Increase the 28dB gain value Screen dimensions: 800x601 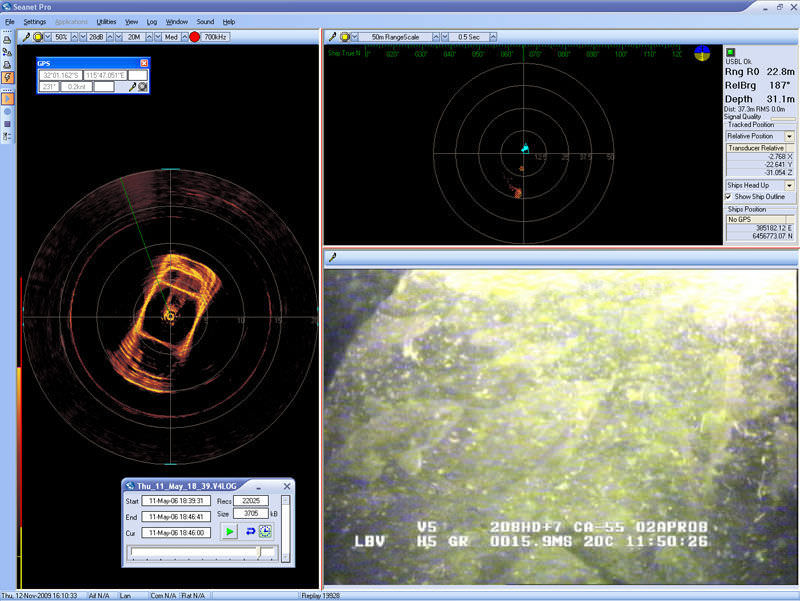click(x=110, y=37)
